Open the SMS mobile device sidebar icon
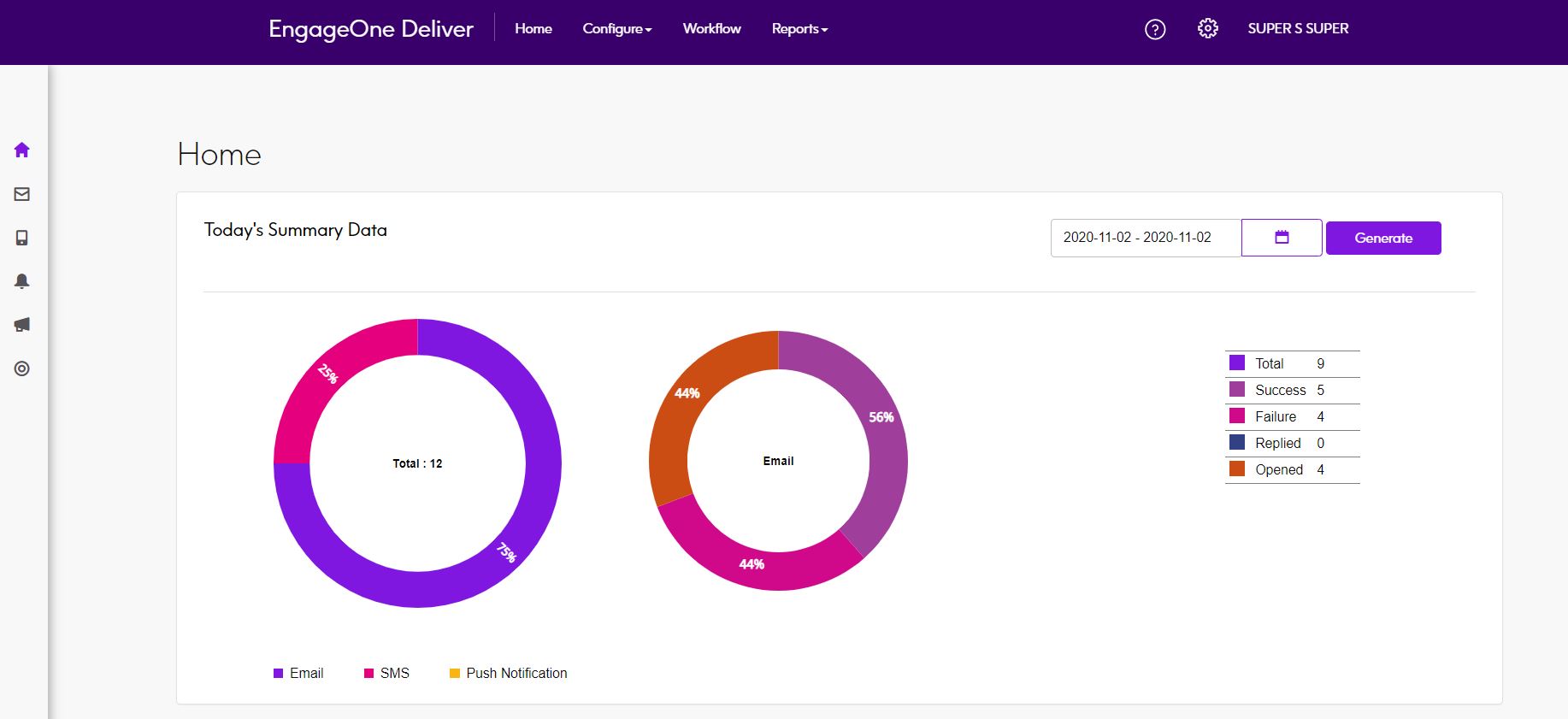 22,238
